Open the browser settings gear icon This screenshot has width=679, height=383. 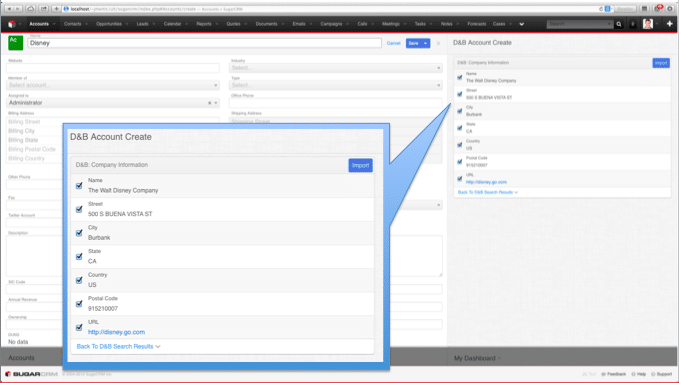click(x=670, y=9)
